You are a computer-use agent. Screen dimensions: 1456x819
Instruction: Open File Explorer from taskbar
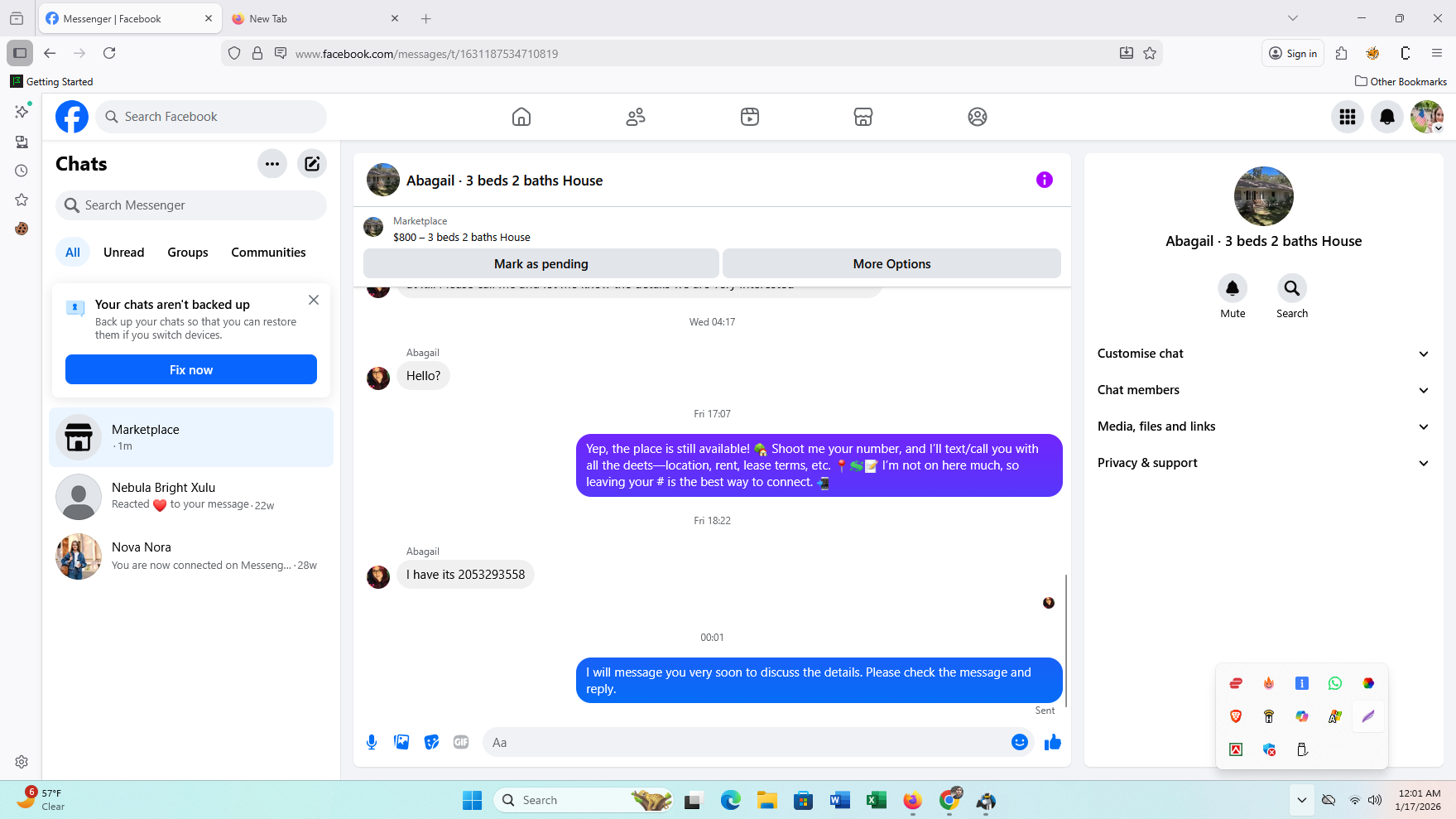[766, 800]
